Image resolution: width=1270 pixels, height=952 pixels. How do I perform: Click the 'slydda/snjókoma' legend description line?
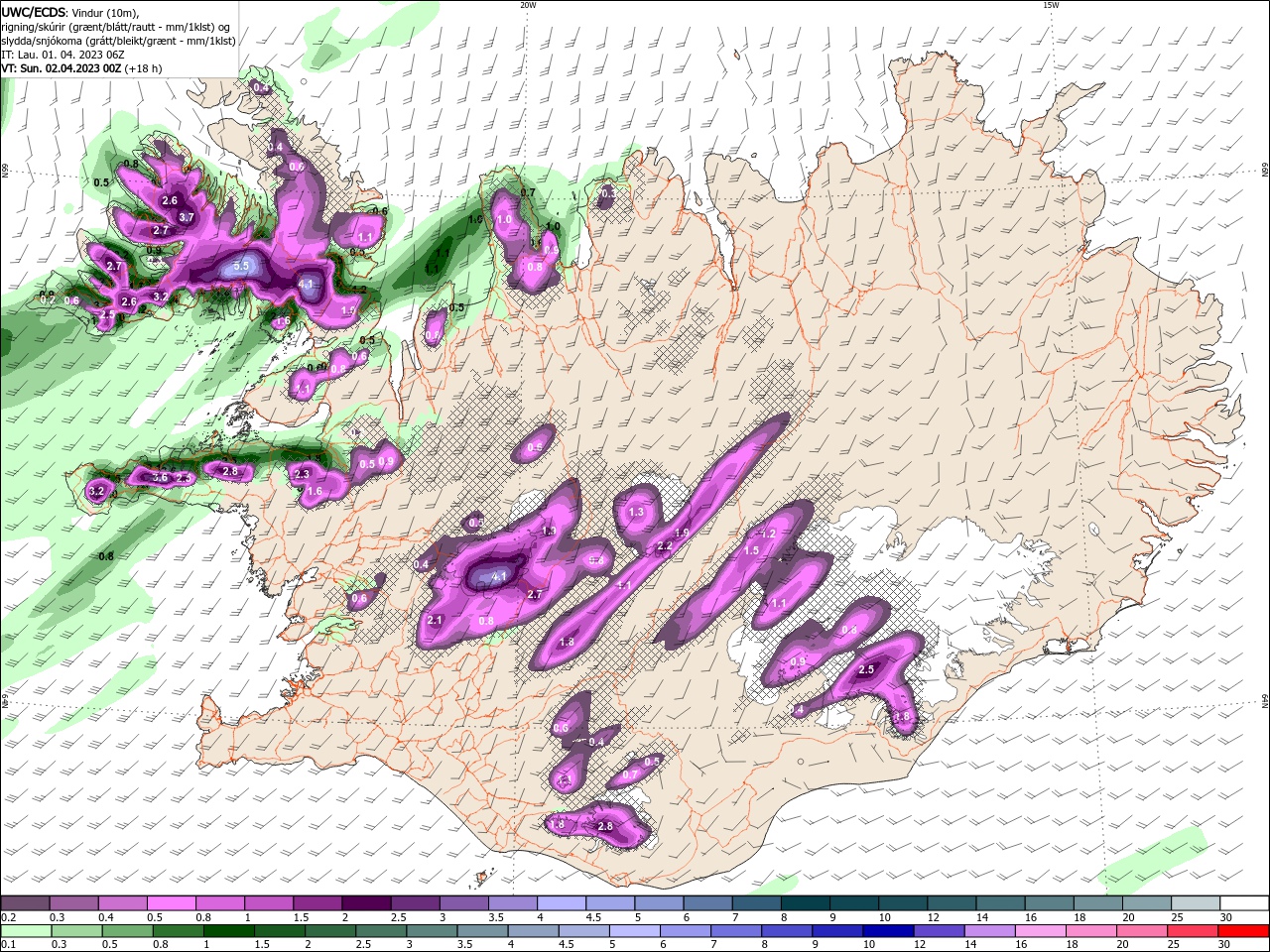point(118,41)
